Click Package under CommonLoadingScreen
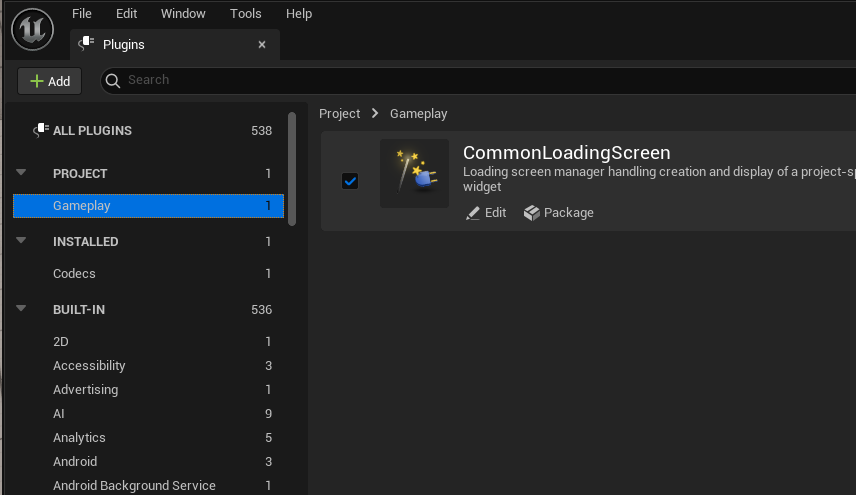856x495 pixels. (x=558, y=213)
